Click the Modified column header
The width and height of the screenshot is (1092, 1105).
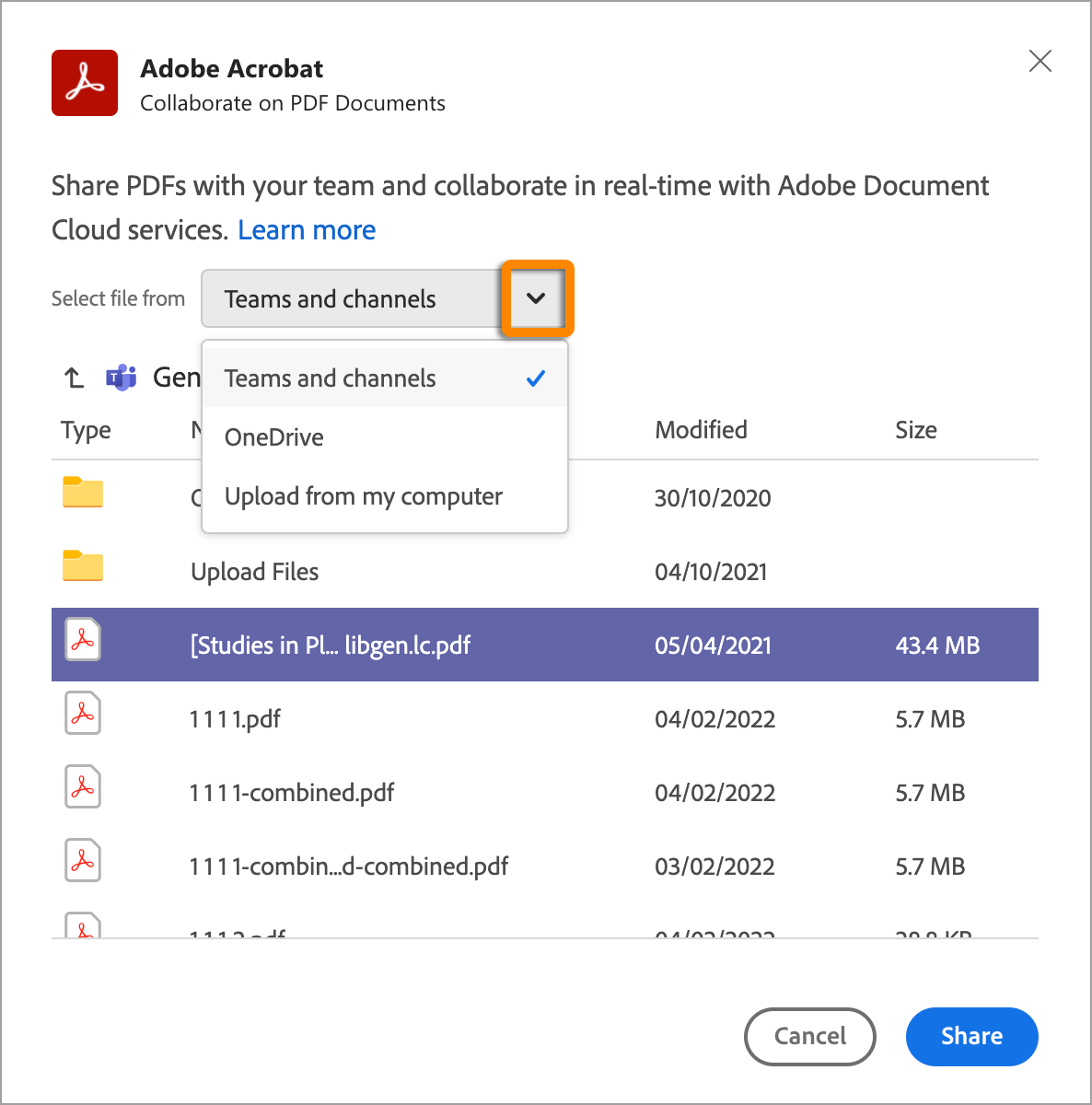(x=701, y=429)
